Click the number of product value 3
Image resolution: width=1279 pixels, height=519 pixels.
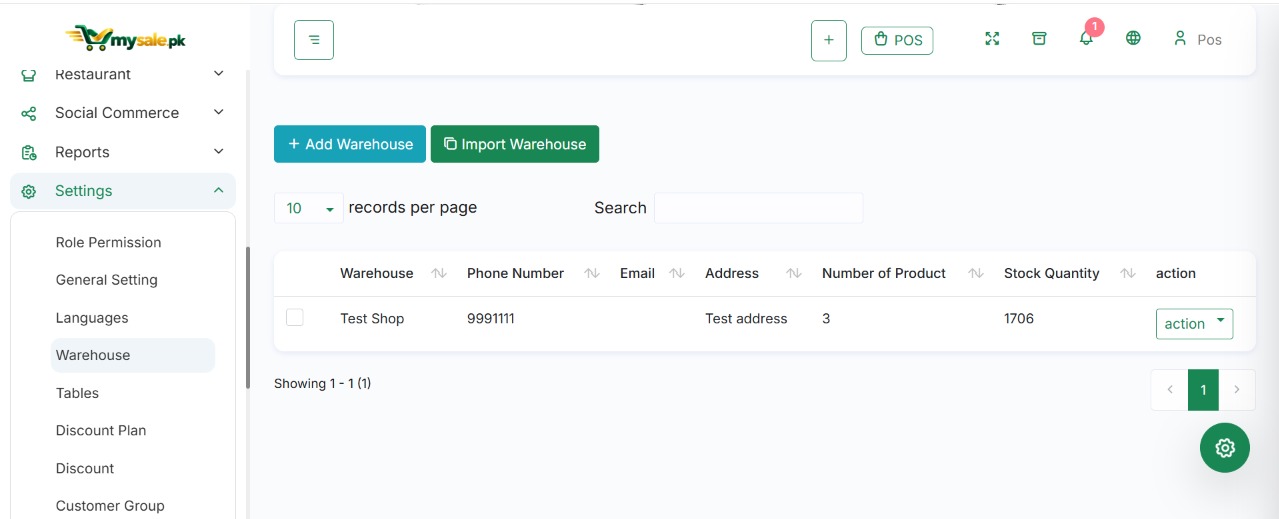coord(826,318)
